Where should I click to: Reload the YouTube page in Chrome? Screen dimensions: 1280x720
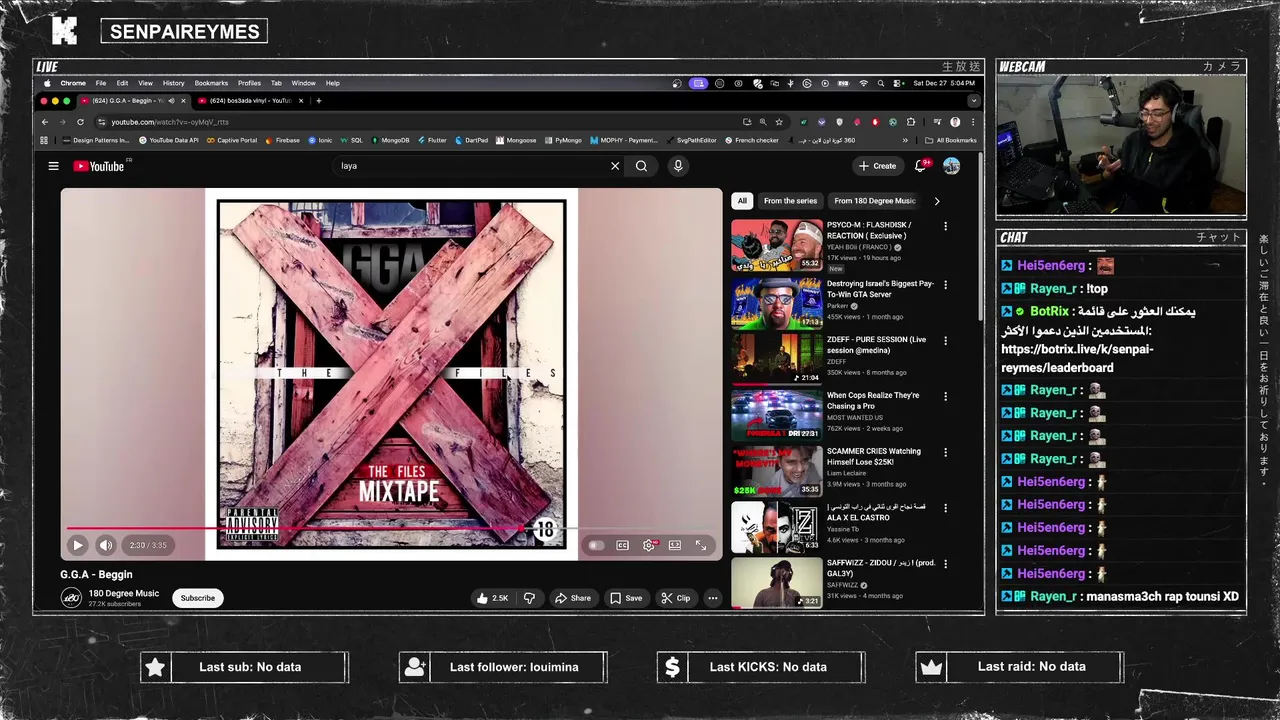pos(80,122)
